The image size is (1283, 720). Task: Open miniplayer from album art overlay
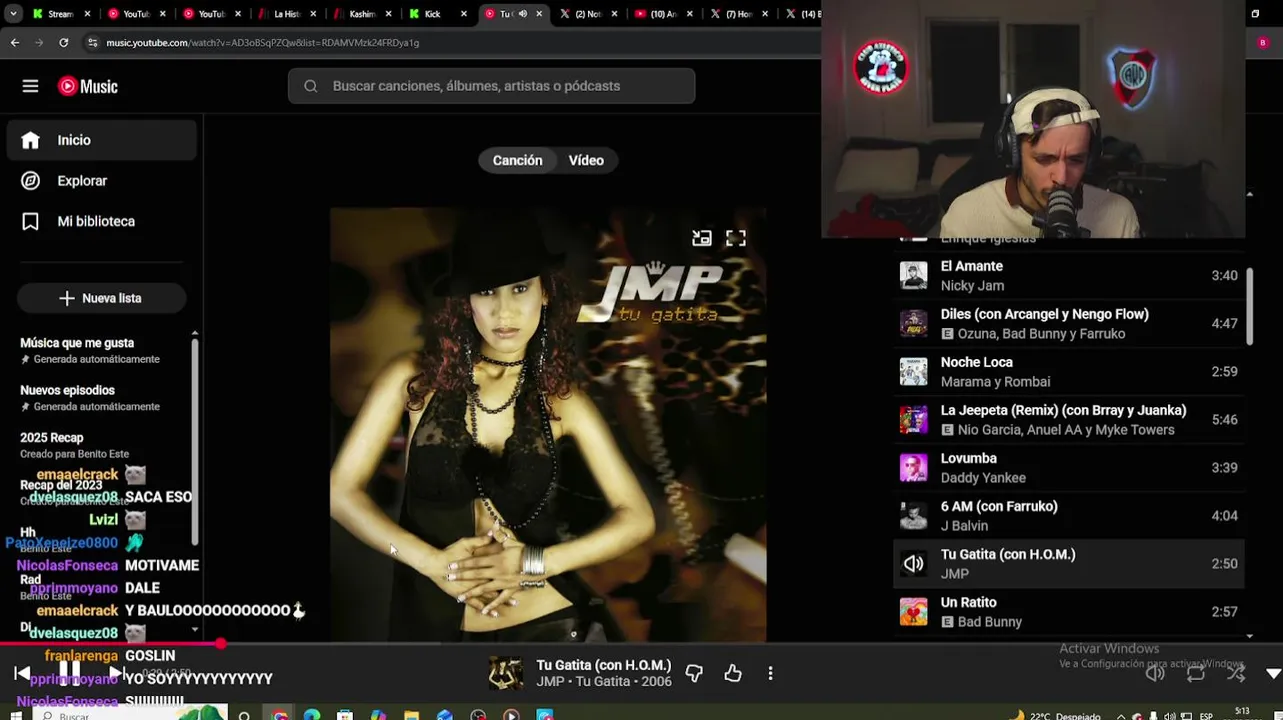(x=702, y=238)
